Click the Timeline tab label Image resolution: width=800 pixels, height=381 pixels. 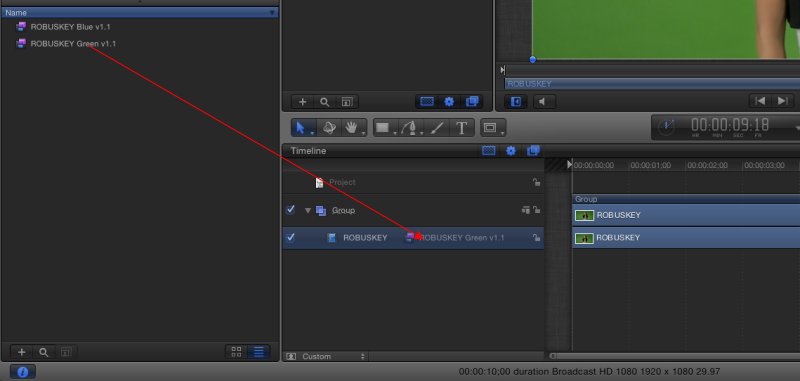pyautogui.click(x=308, y=151)
